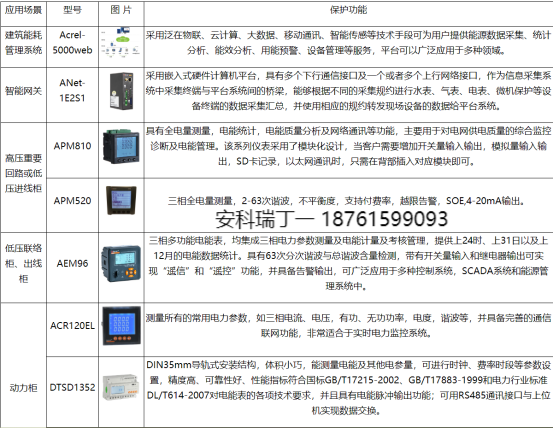The image size is (554, 429).
Task: Click the APM810 meter product image
Action: [122, 146]
